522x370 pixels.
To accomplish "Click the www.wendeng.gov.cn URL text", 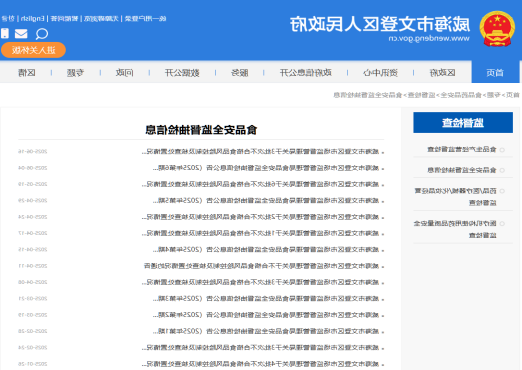I will pos(429,39).
